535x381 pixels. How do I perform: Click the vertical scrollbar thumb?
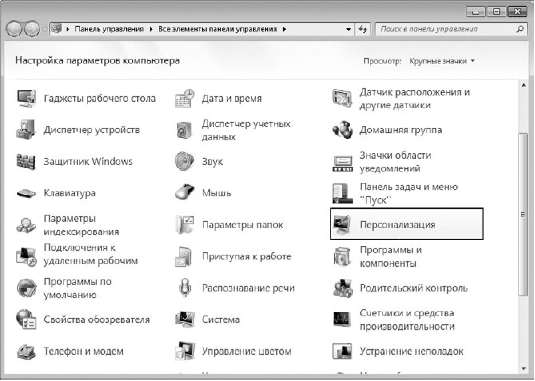pos(523,214)
